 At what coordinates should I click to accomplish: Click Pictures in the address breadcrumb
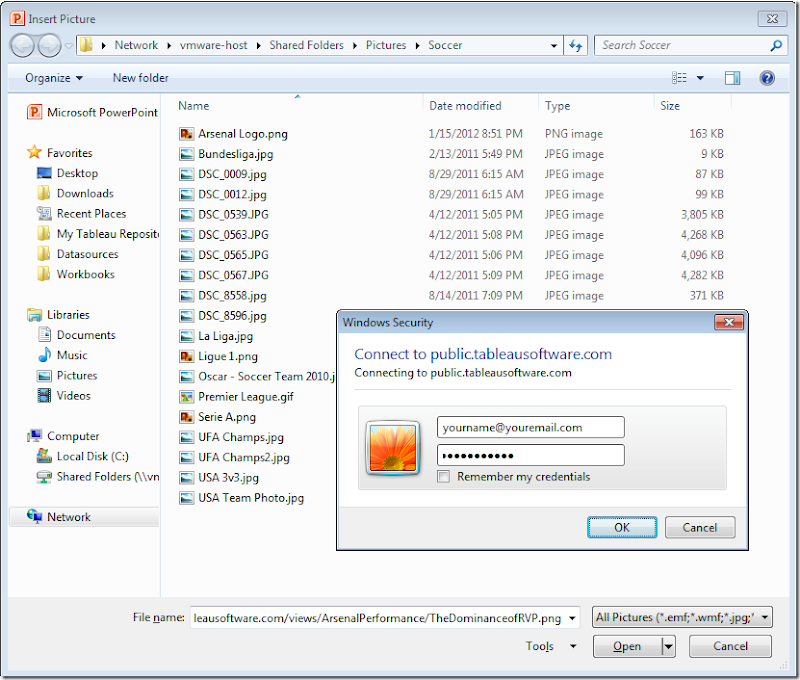tap(386, 45)
